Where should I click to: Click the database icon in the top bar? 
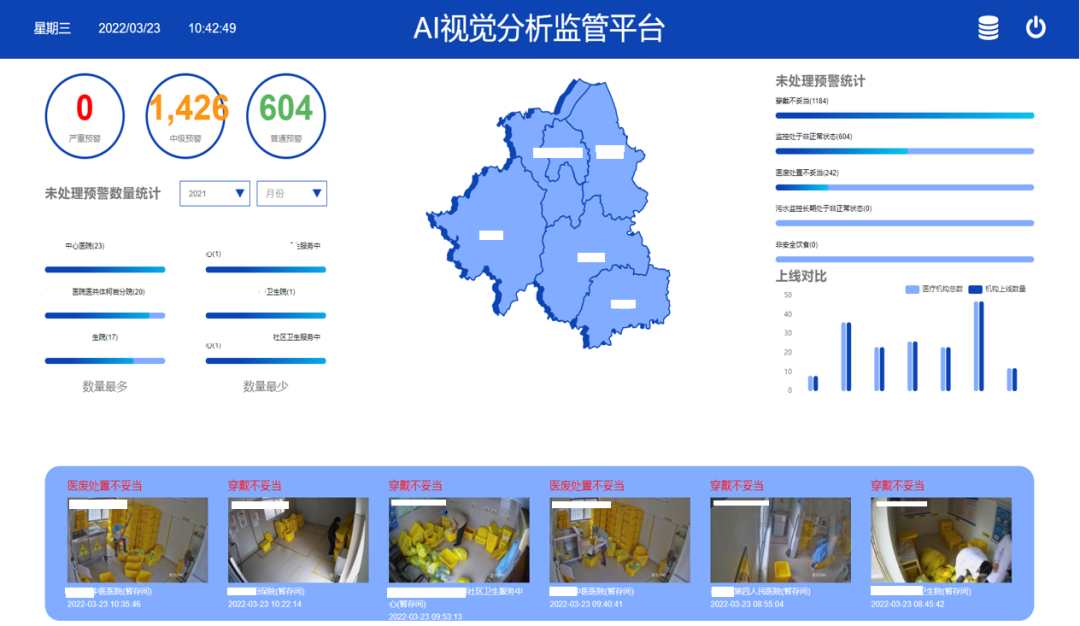pyautogui.click(x=988, y=29)
